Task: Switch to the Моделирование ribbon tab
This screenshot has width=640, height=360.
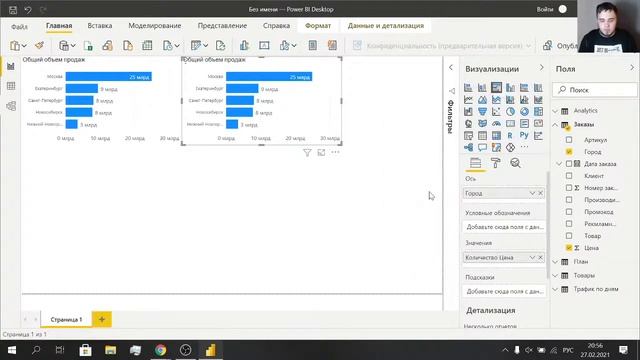Action: (155, 25)
